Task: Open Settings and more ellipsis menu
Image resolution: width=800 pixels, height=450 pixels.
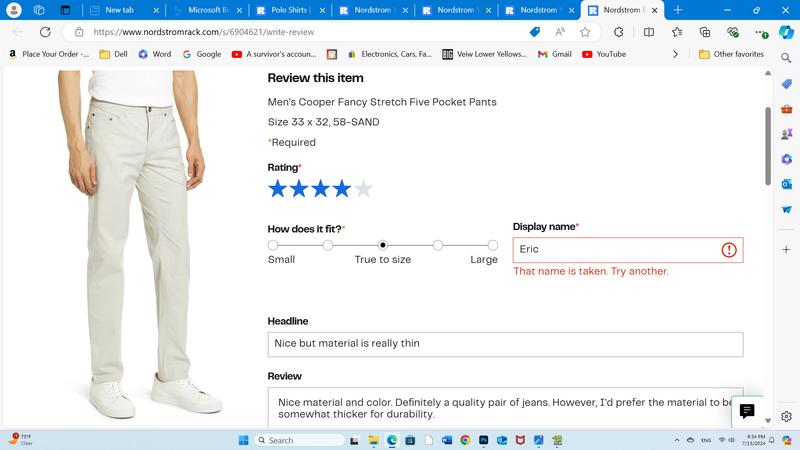Action: tap(761, 32)
